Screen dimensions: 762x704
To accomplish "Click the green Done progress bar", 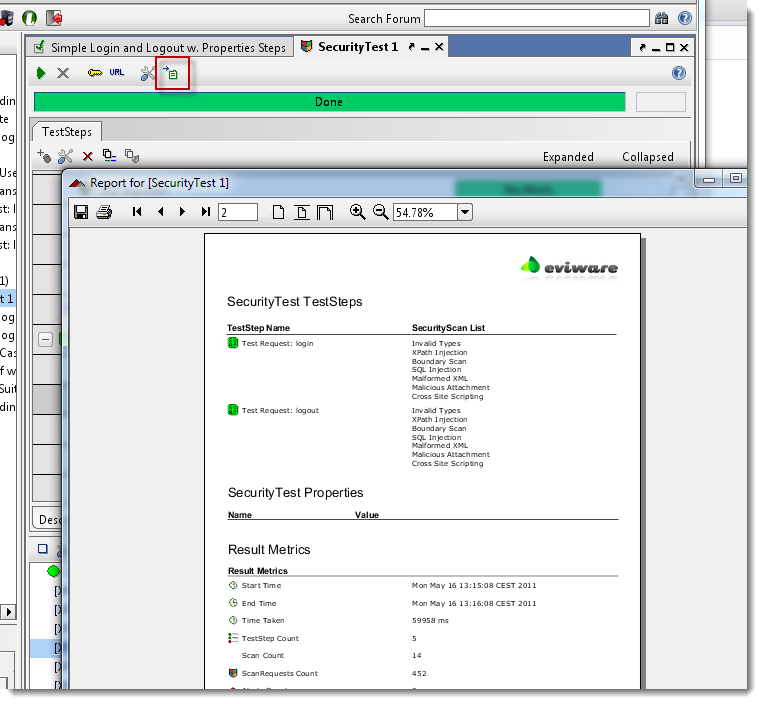I will pos(329,102).
